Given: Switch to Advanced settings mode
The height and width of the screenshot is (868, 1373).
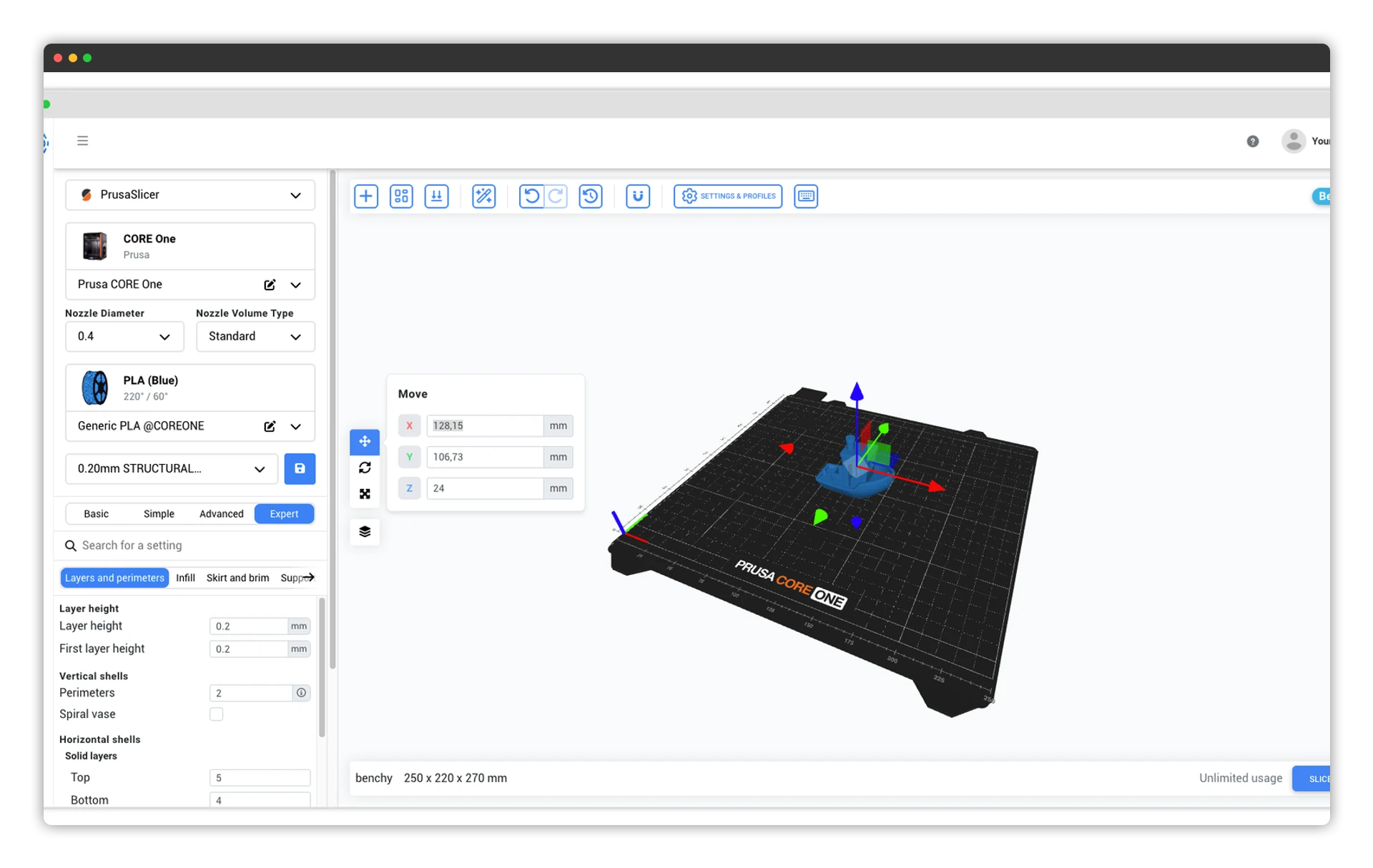Looking at the screenshot, I should click(x=222, y=514).
